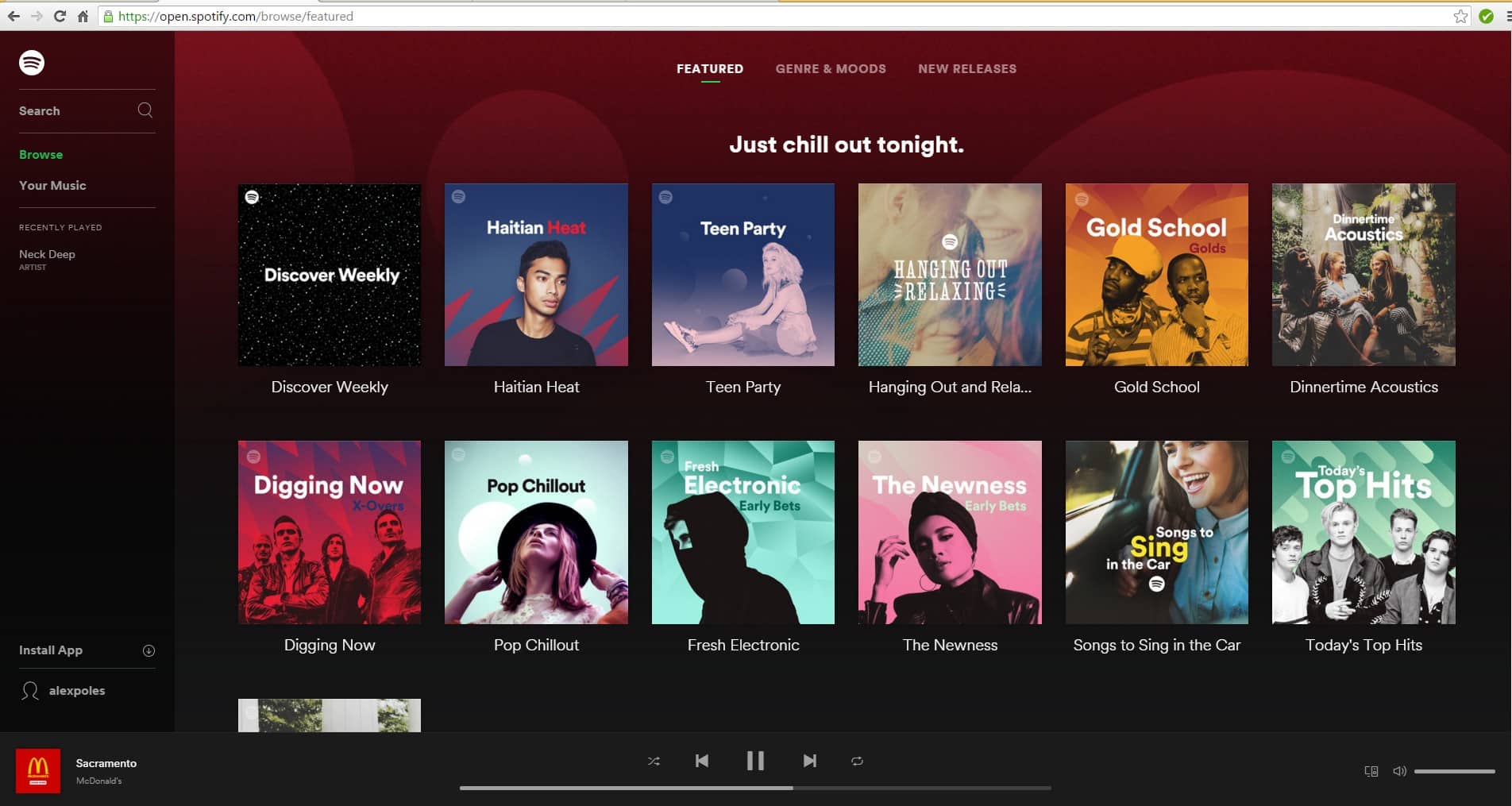Viewport: 1512px width, 806px height.
Task: Skip to the next track
Action: (809, 760)
